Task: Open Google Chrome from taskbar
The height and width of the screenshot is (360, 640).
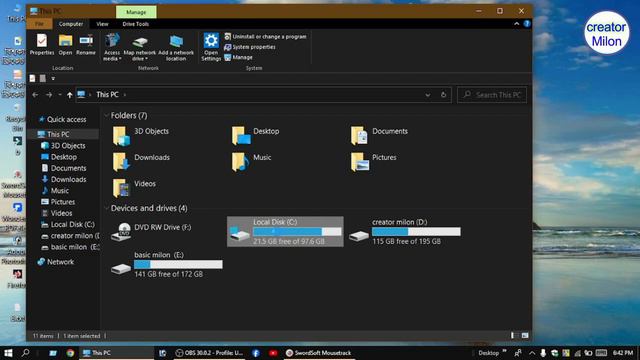Action: [x=70, y=353]
